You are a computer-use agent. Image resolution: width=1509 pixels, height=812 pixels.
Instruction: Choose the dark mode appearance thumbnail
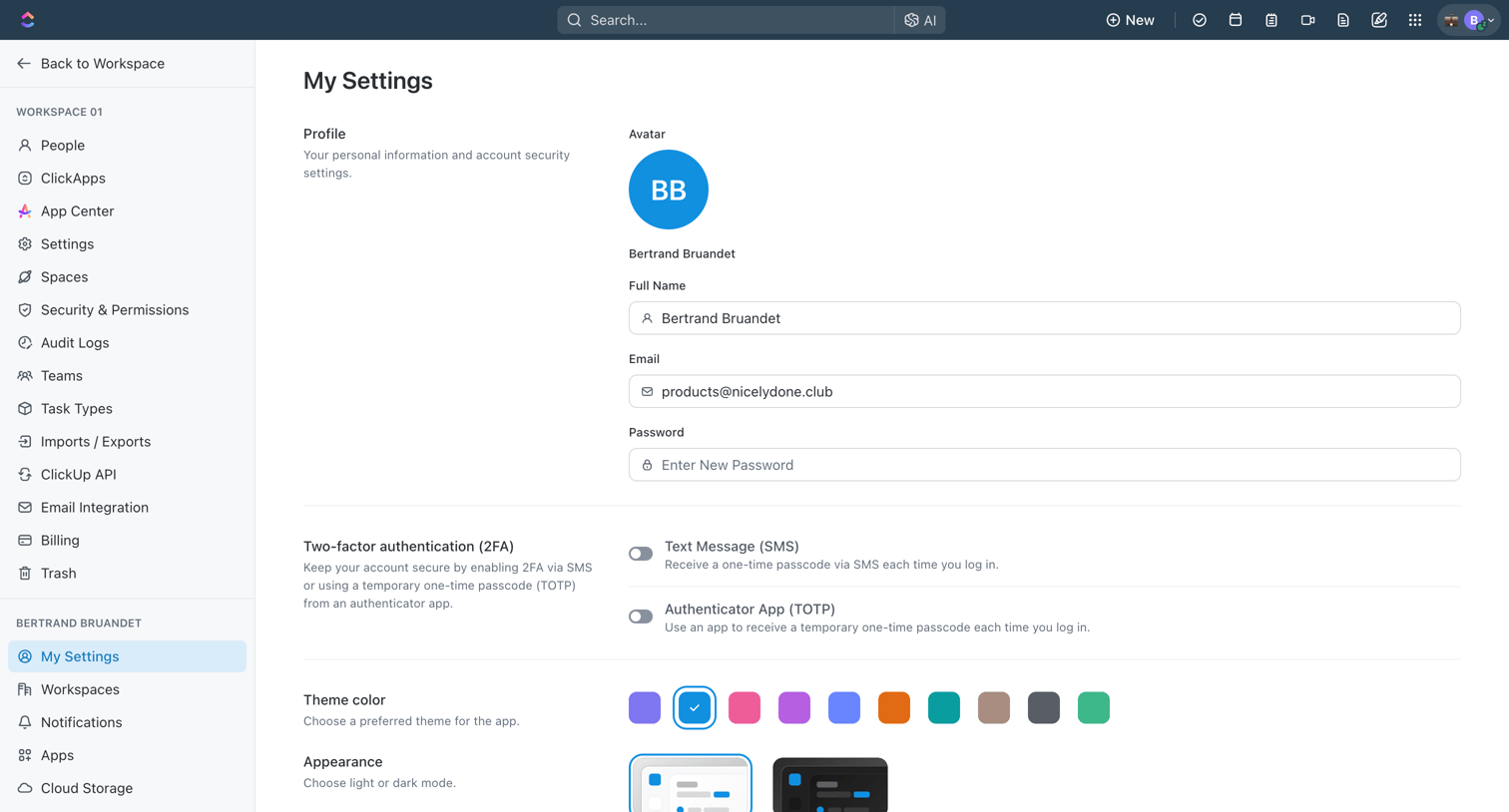click(830, 785)
